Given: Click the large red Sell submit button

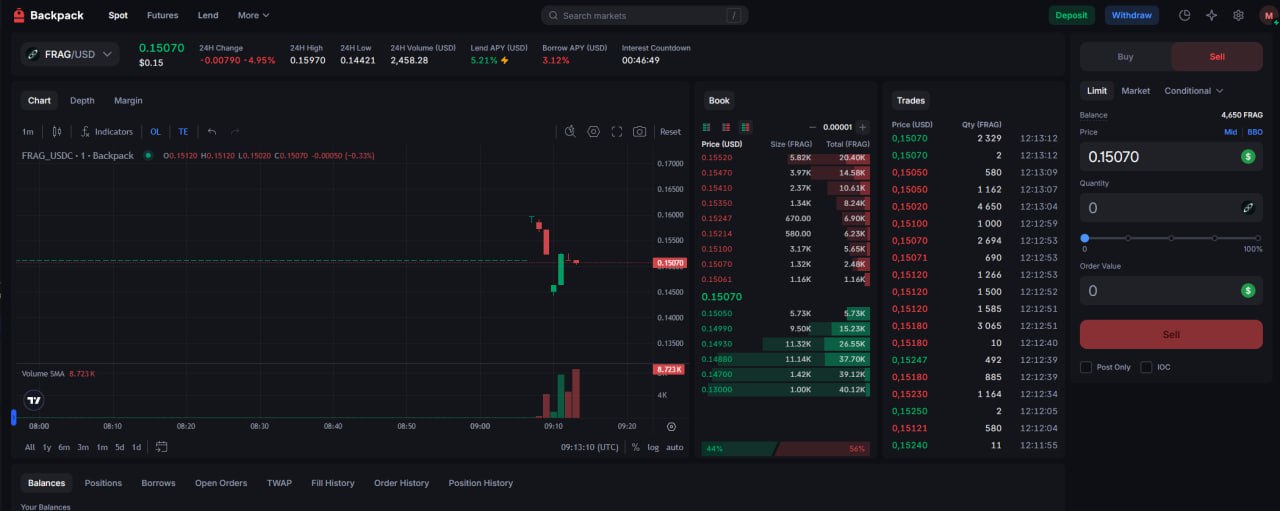Looking at the screenshot, I should point(1171,334).
